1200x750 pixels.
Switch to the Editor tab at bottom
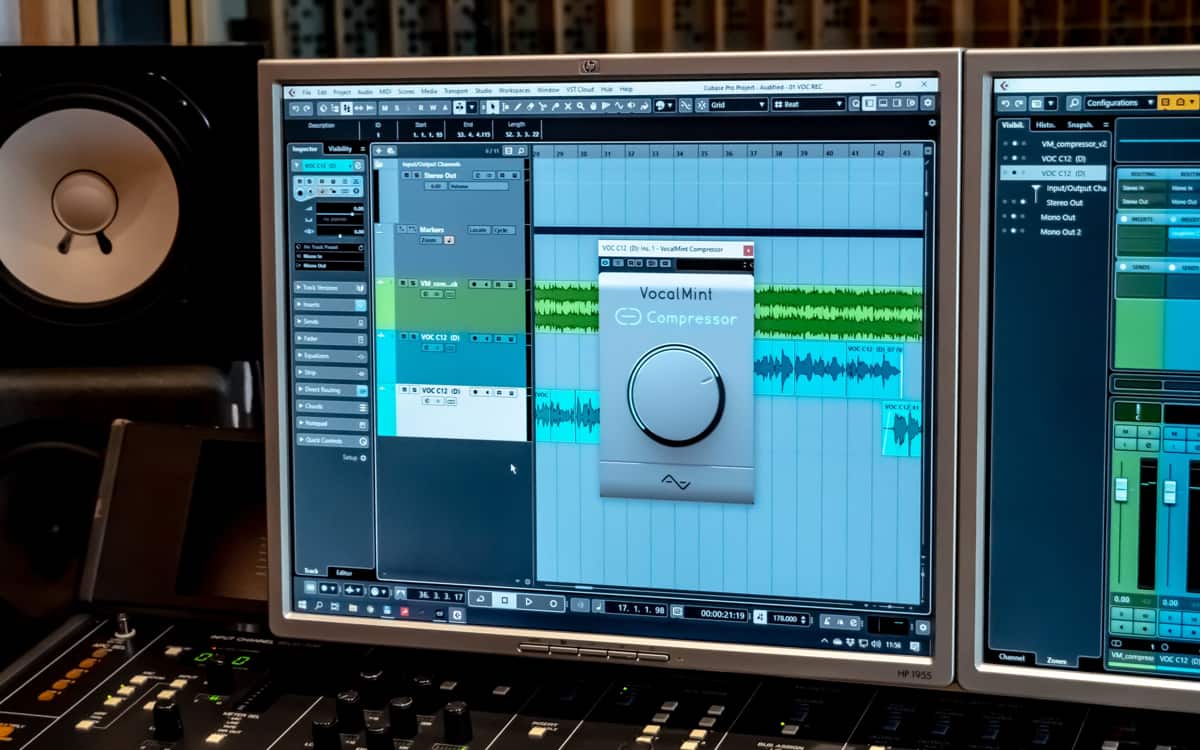tap(342, 571)
